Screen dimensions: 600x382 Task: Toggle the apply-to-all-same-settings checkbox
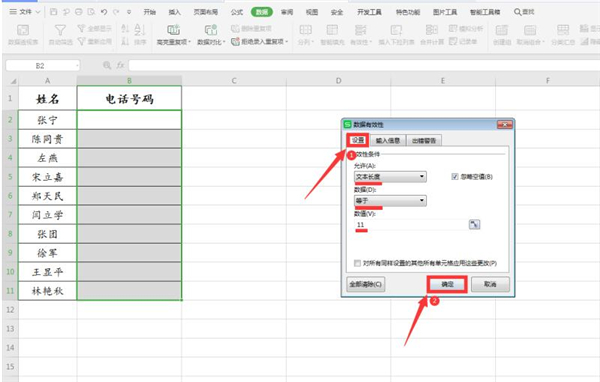pyautogui.click(x=357, y=263)
